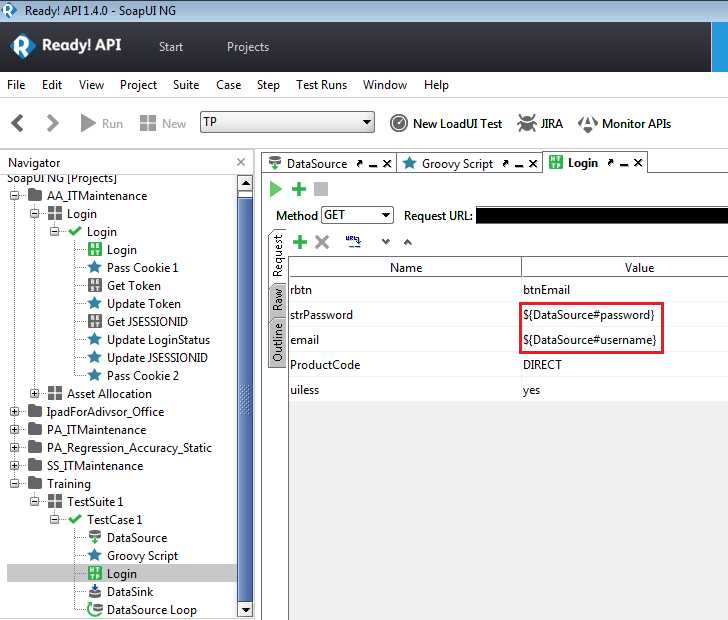Select the vertical Outline tab
728x620 pixels.
click(x=278, y=342)
